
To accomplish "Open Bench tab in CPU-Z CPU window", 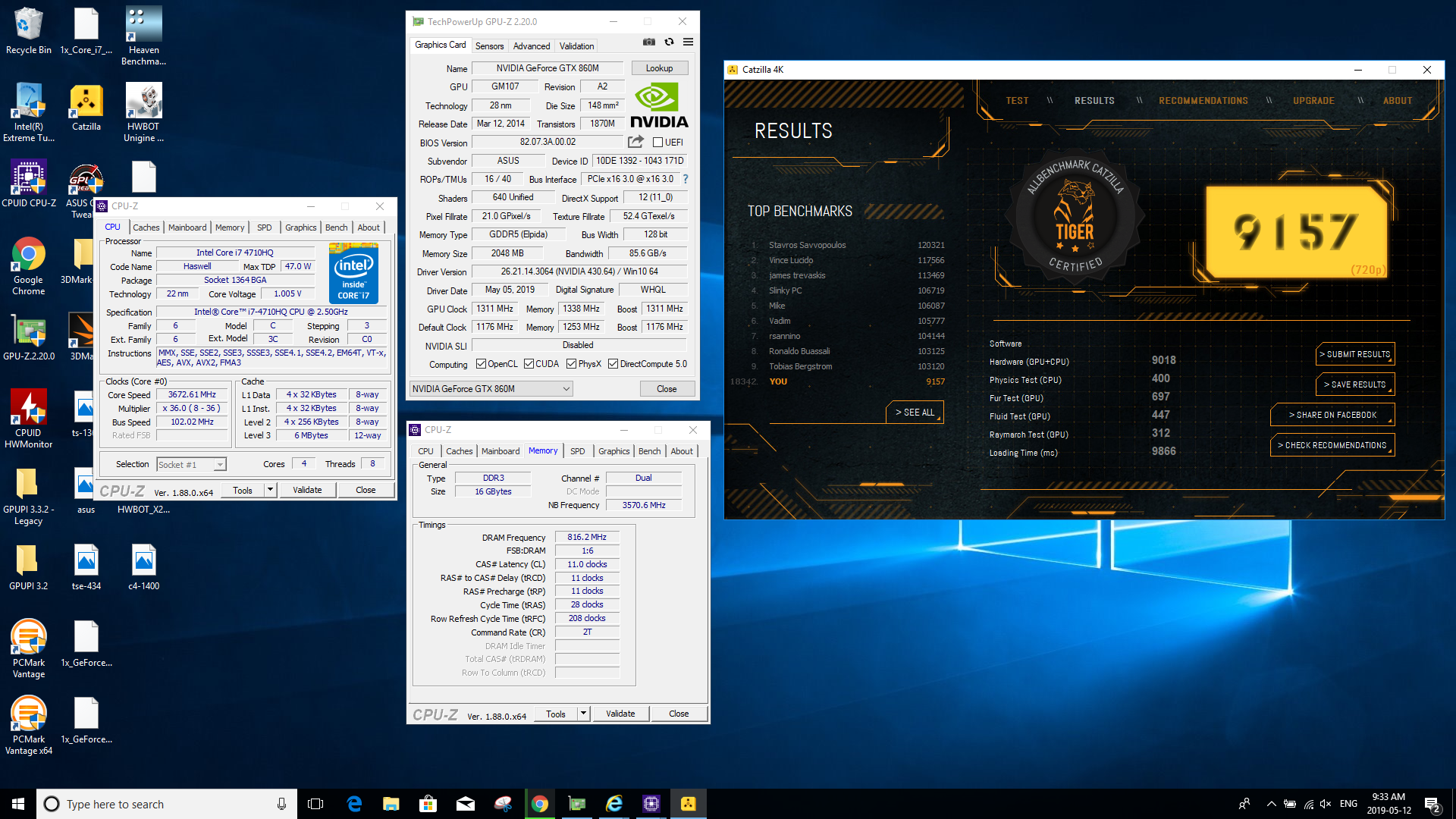I will 336,227.
